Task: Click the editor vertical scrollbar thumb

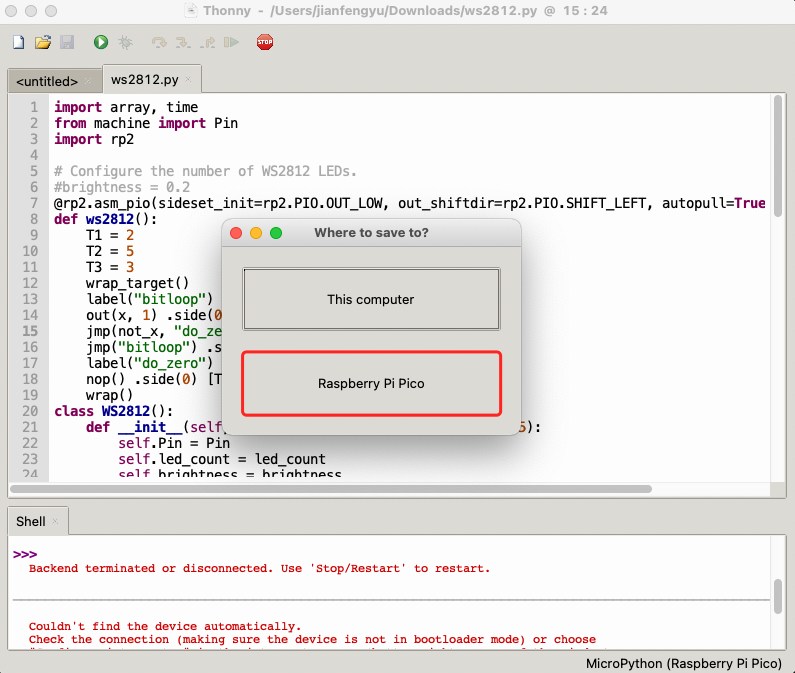Action: click(x=778, y=157)
